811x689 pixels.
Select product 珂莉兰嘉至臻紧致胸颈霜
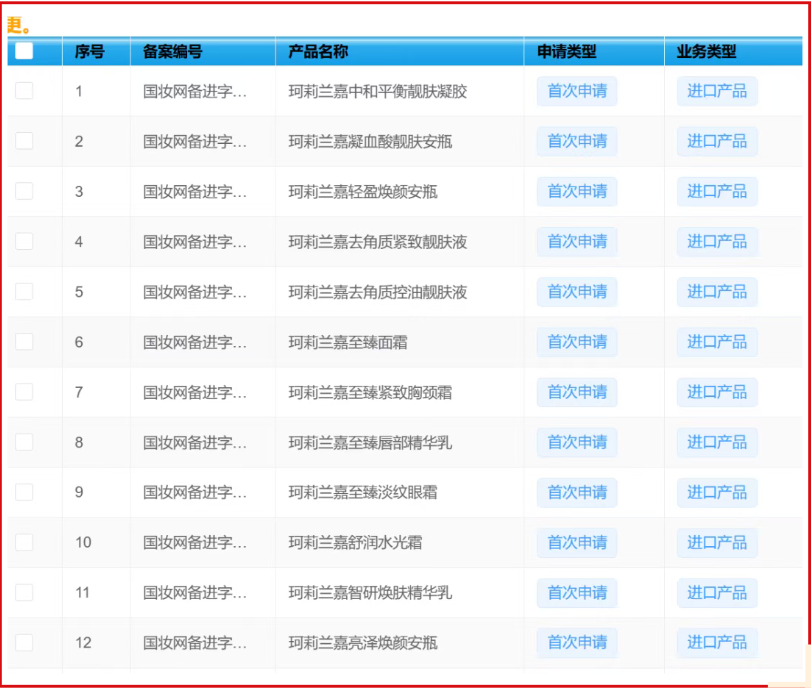coord(370,393)
